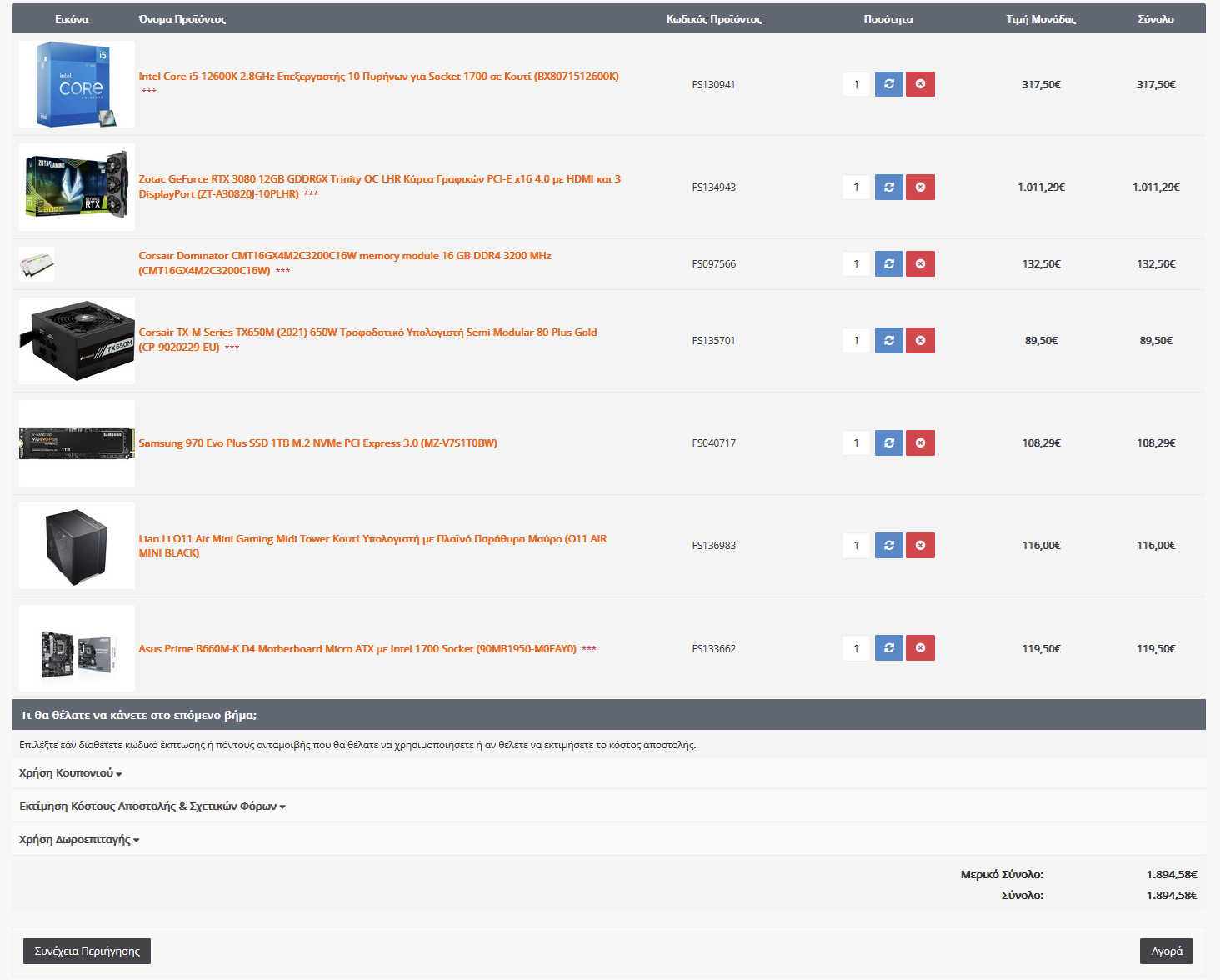This screenshot has width=1220, height=980.
Task: Click the Μερικό Σύνολο label
Action: pos(1002,874)
